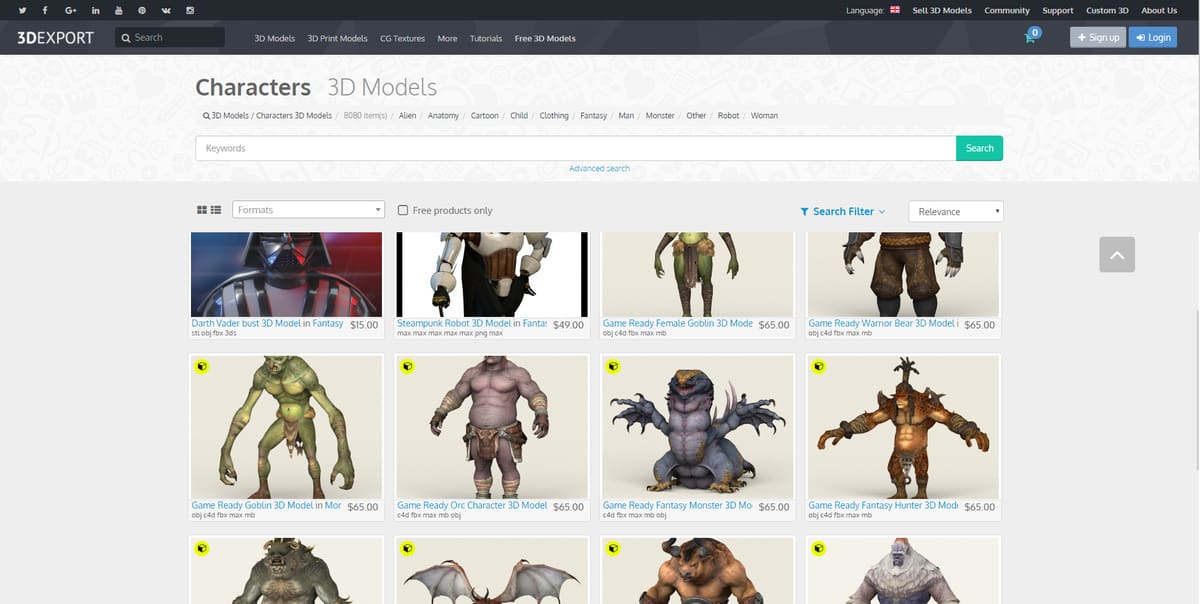Open the VK social link
The height and width of the screenshot is (604, 1200).
(166, 10)
